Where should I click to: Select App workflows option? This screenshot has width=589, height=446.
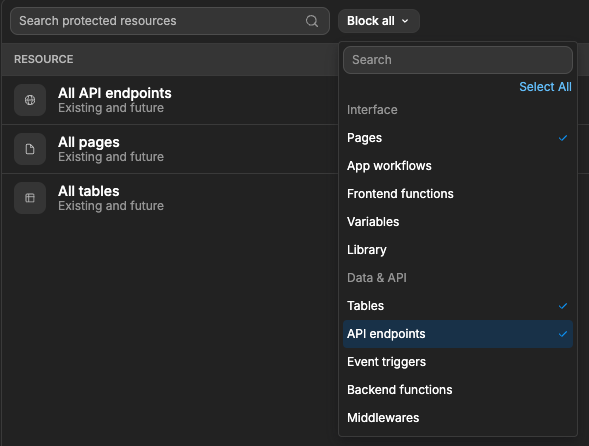coord(458,166)
